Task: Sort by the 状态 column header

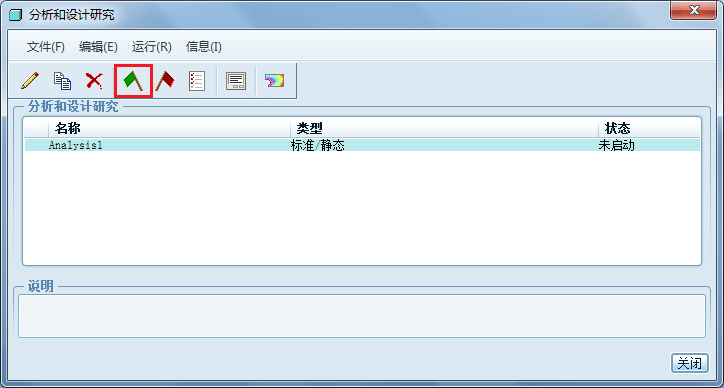Action: (x=649, y=127)
